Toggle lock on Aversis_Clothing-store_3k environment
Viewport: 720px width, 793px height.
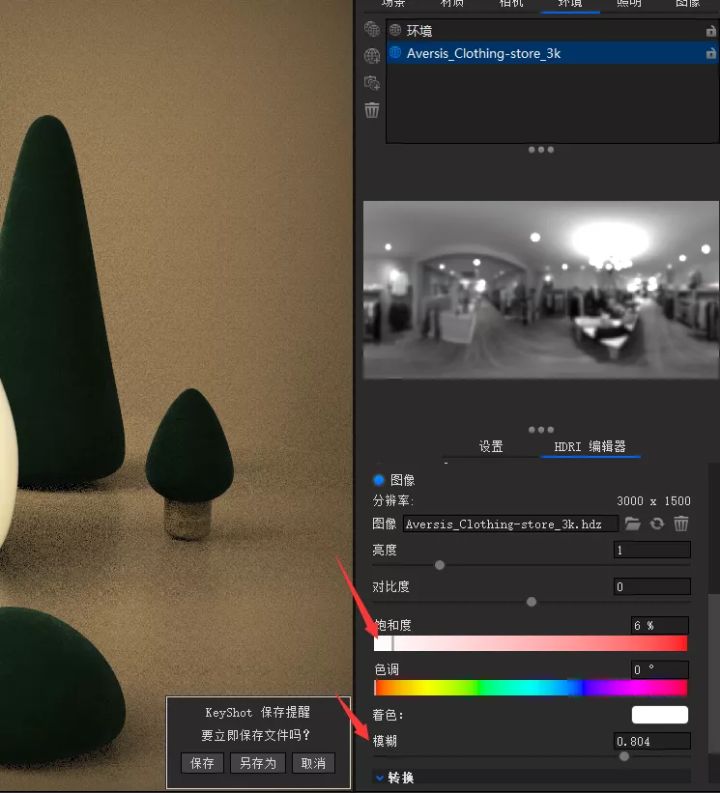click(x=711, y=53)
